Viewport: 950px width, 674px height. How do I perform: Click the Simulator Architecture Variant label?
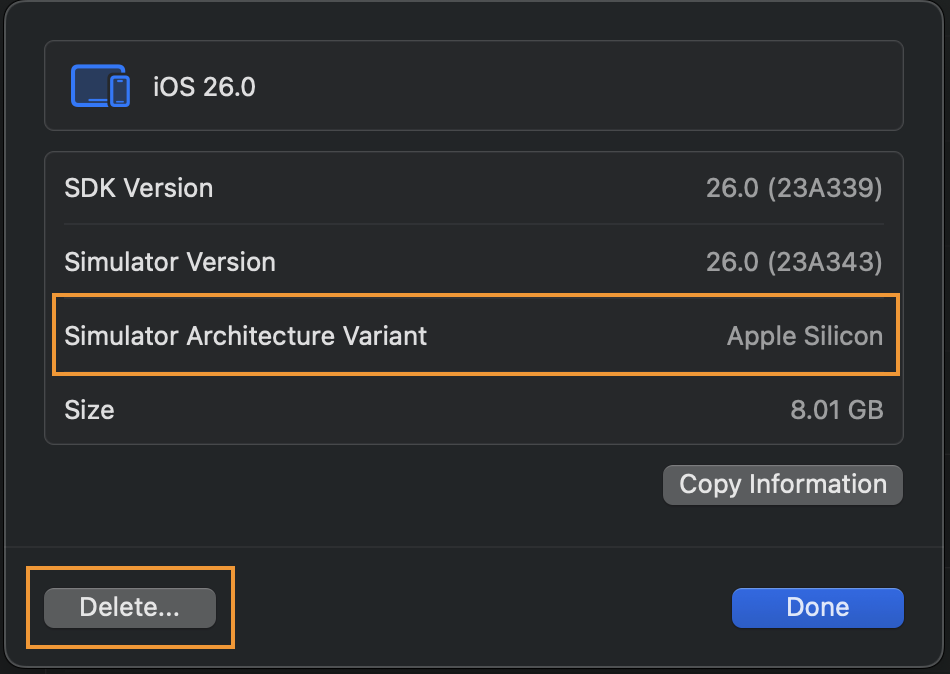click(245, 336)
